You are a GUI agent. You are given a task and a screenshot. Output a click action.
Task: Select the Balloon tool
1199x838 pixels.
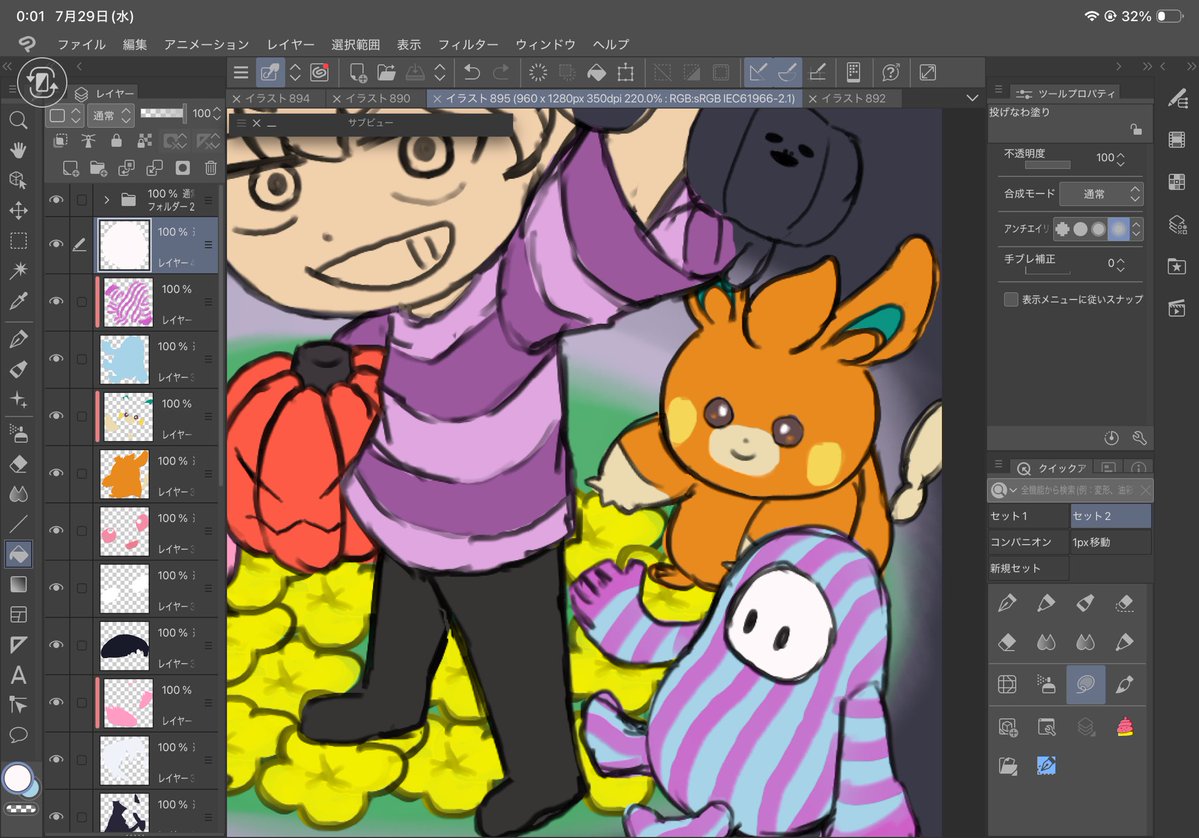pos(18,735)
